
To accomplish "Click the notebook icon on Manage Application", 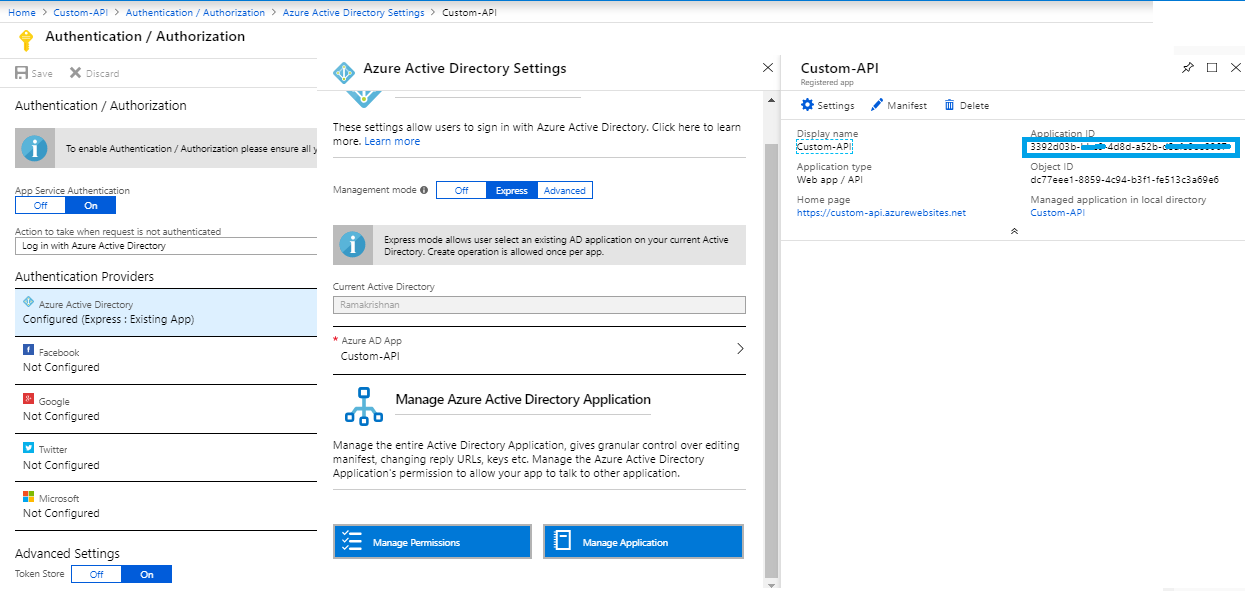I will click(x=562, y=541).
